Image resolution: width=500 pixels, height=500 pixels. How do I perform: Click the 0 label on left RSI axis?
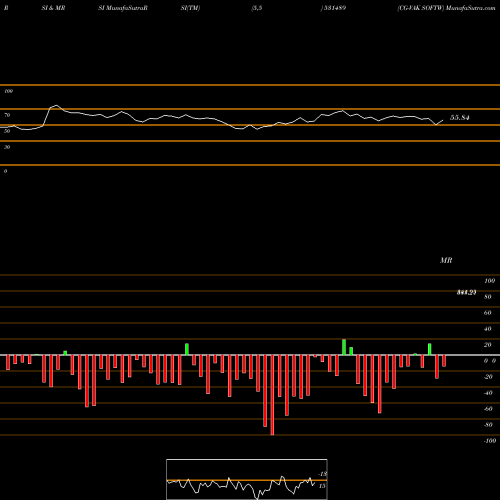coord(5,171)
